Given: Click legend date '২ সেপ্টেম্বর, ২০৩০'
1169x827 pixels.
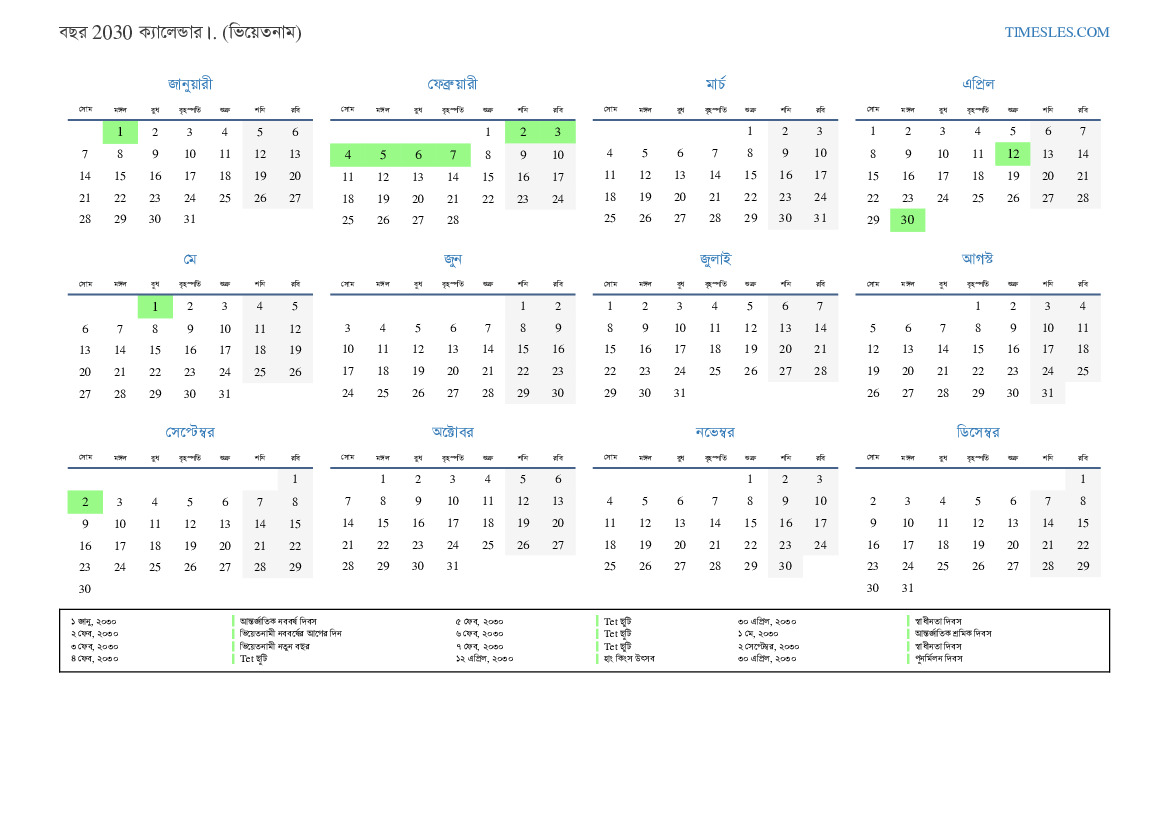Looking at the screenshot, I should click(769, 647).
